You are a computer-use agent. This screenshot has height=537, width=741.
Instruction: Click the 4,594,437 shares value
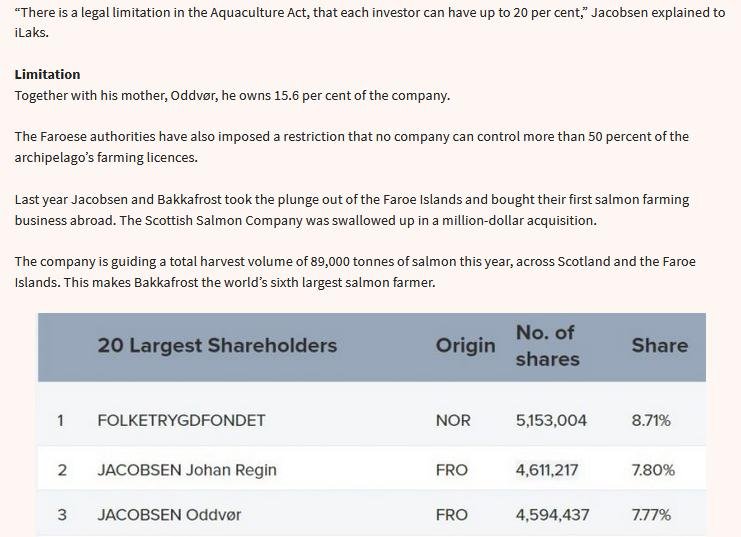click(552, 514)
